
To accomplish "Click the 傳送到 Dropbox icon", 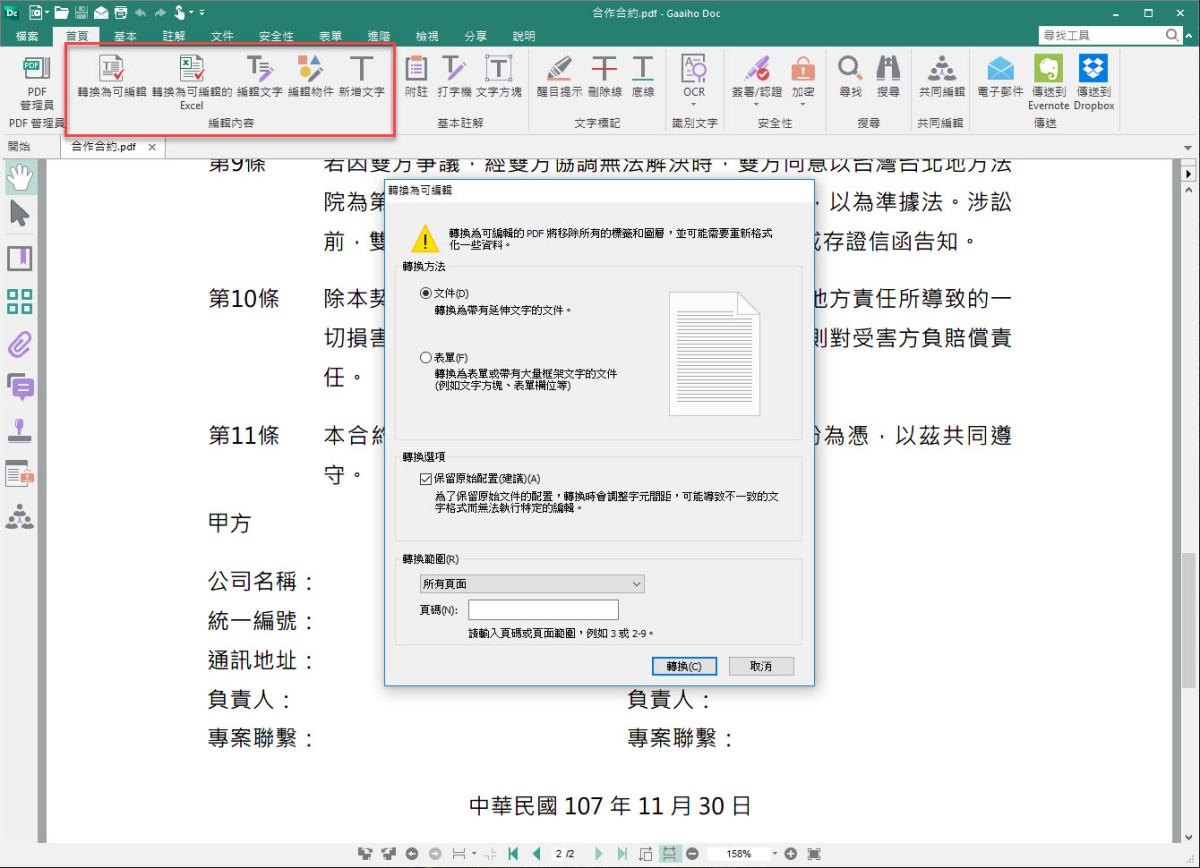I will point(1093,71).
